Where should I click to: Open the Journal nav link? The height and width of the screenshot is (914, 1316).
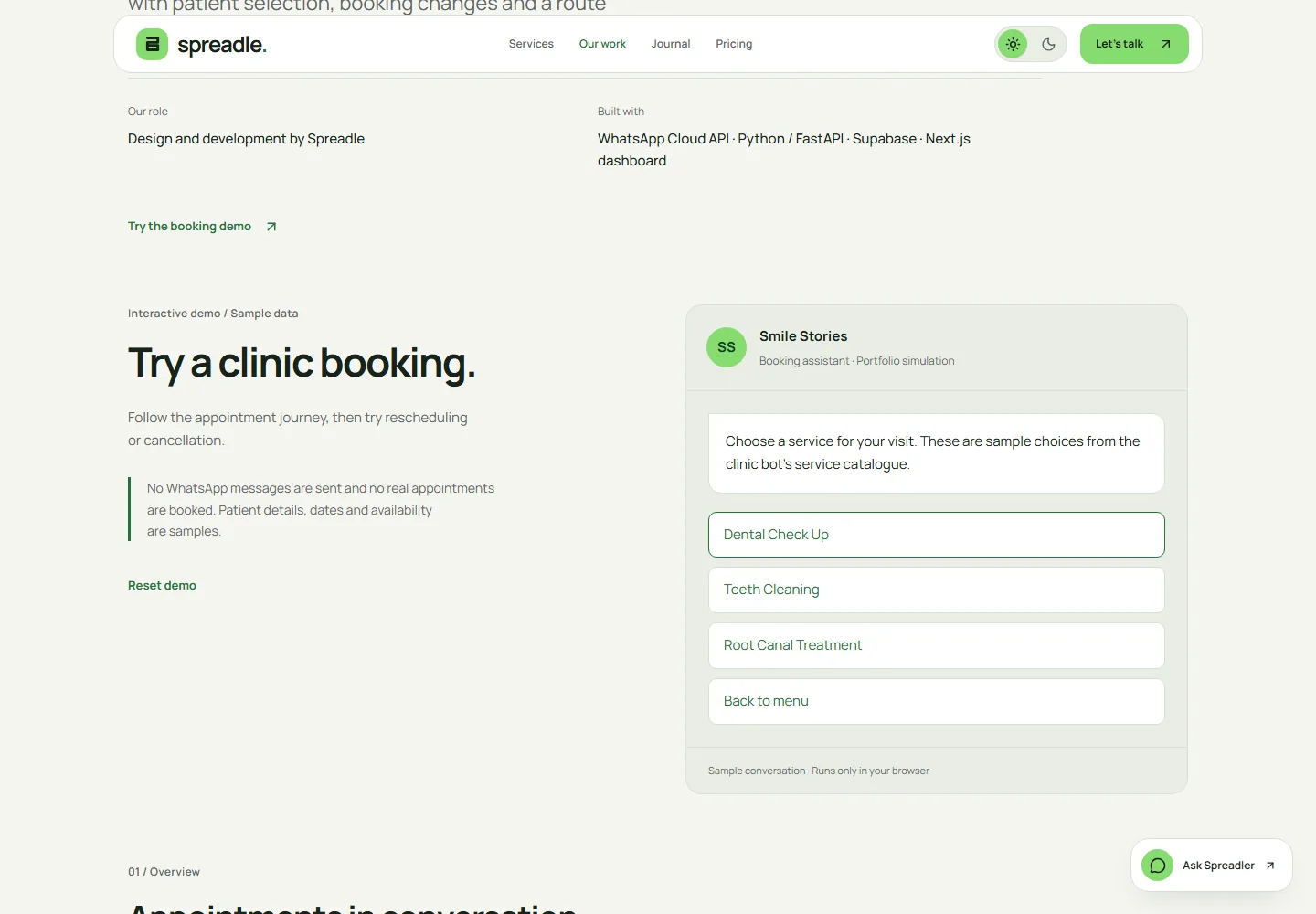[671, 44]
